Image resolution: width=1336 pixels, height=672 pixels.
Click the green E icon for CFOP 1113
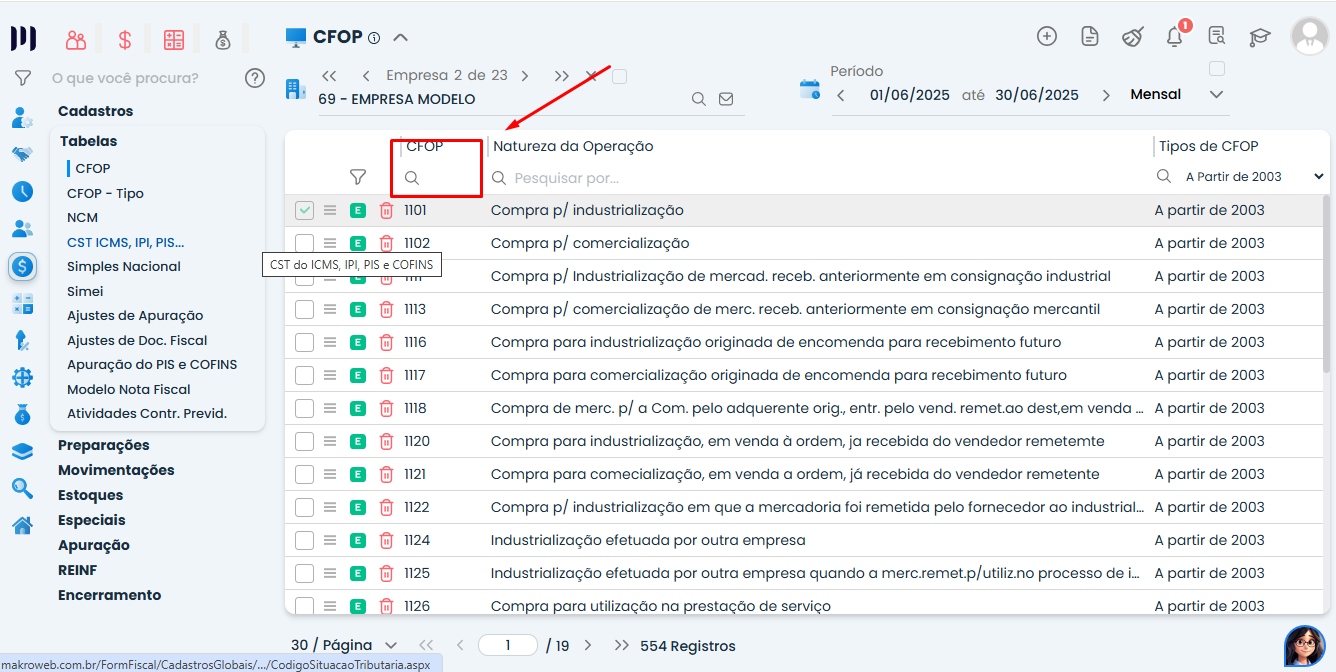pos(358,309)
